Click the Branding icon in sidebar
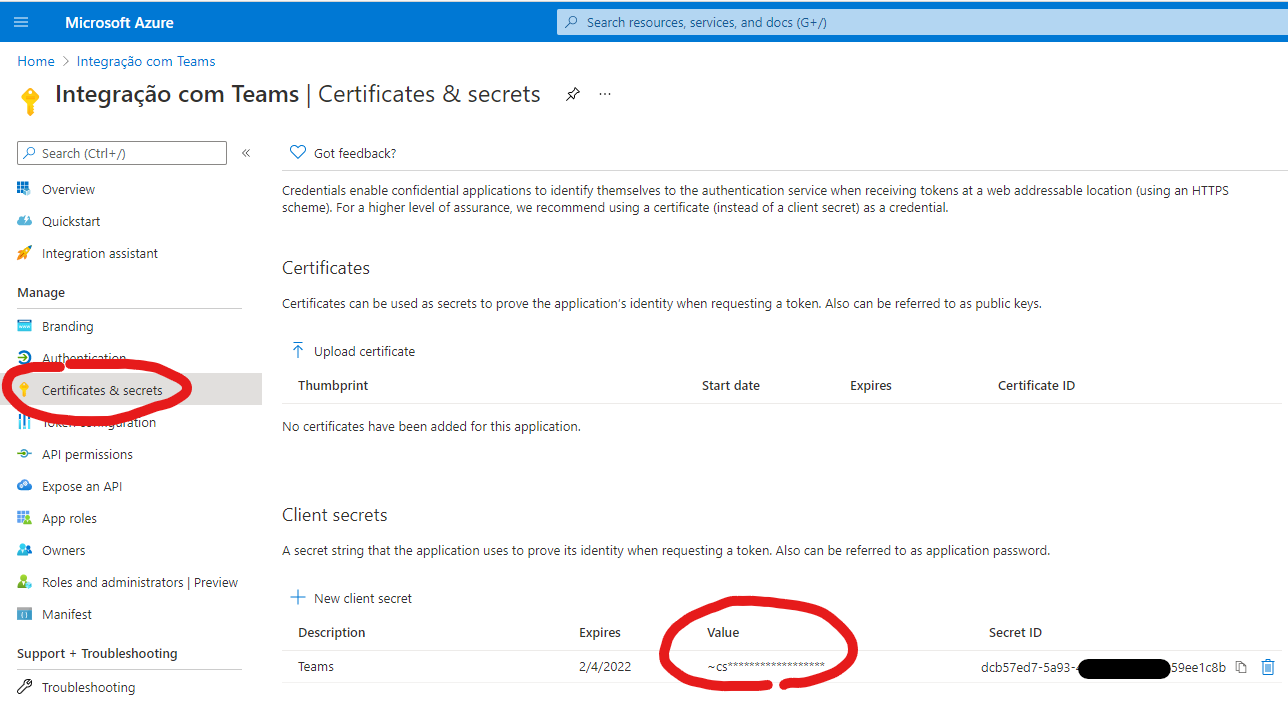This screenshot has height=705, width=1288. coord(24,326)
